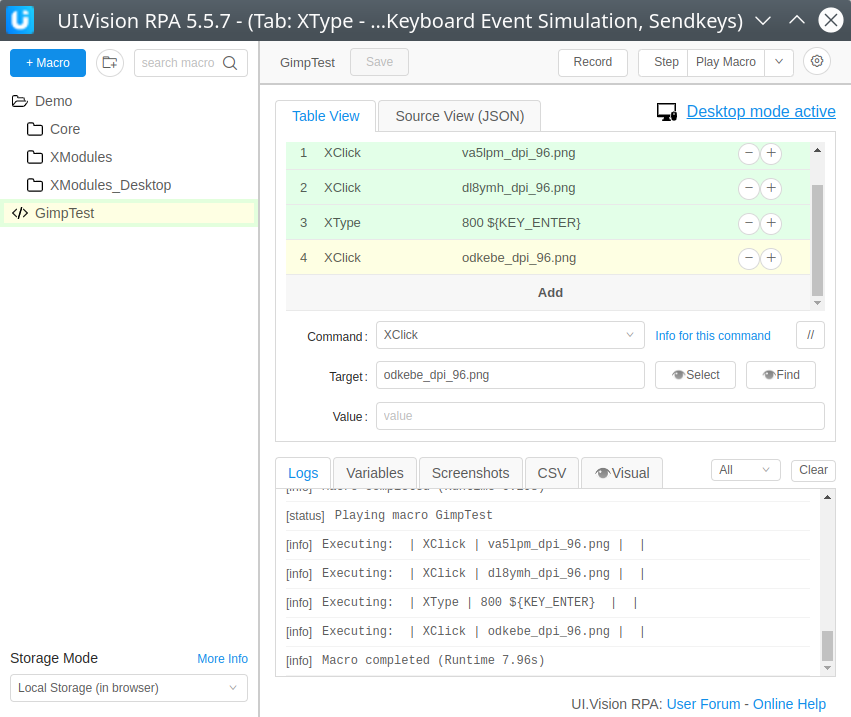The width and height of the screenshot is (851, 717).
Task: Open the log filter All dropdown
Action: (745, 470)
